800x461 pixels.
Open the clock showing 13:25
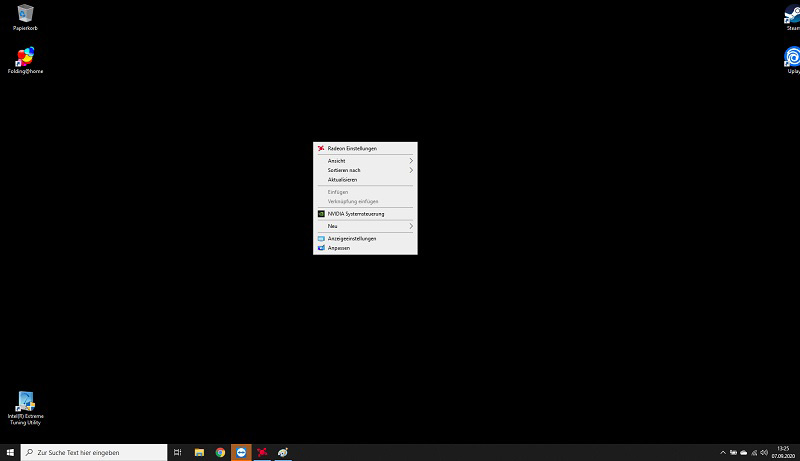783,452
